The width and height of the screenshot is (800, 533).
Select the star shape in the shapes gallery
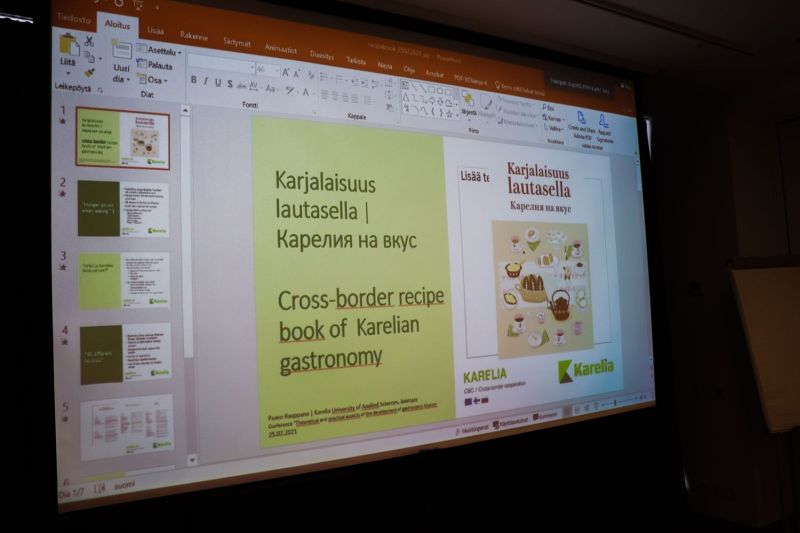coord(449,114)
